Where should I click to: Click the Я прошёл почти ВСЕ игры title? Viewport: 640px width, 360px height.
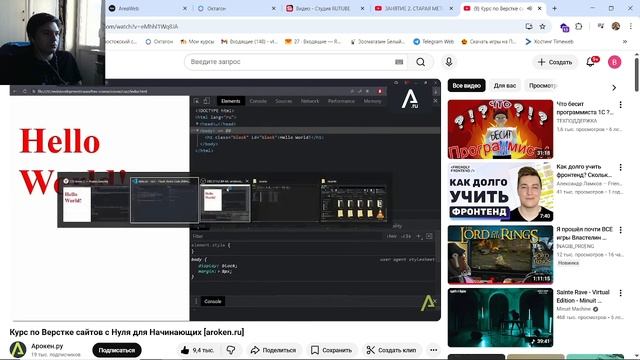click(584, 233)
